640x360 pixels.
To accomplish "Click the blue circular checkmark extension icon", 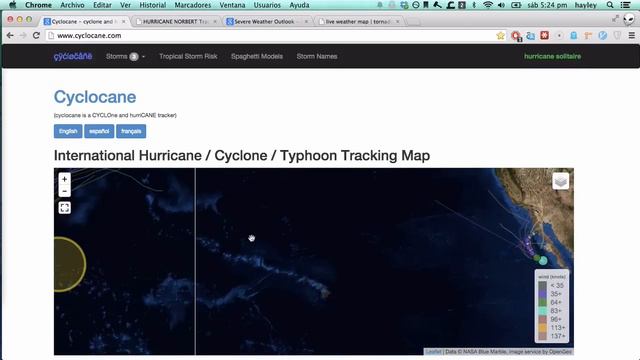I will click(x=602, y=36).
